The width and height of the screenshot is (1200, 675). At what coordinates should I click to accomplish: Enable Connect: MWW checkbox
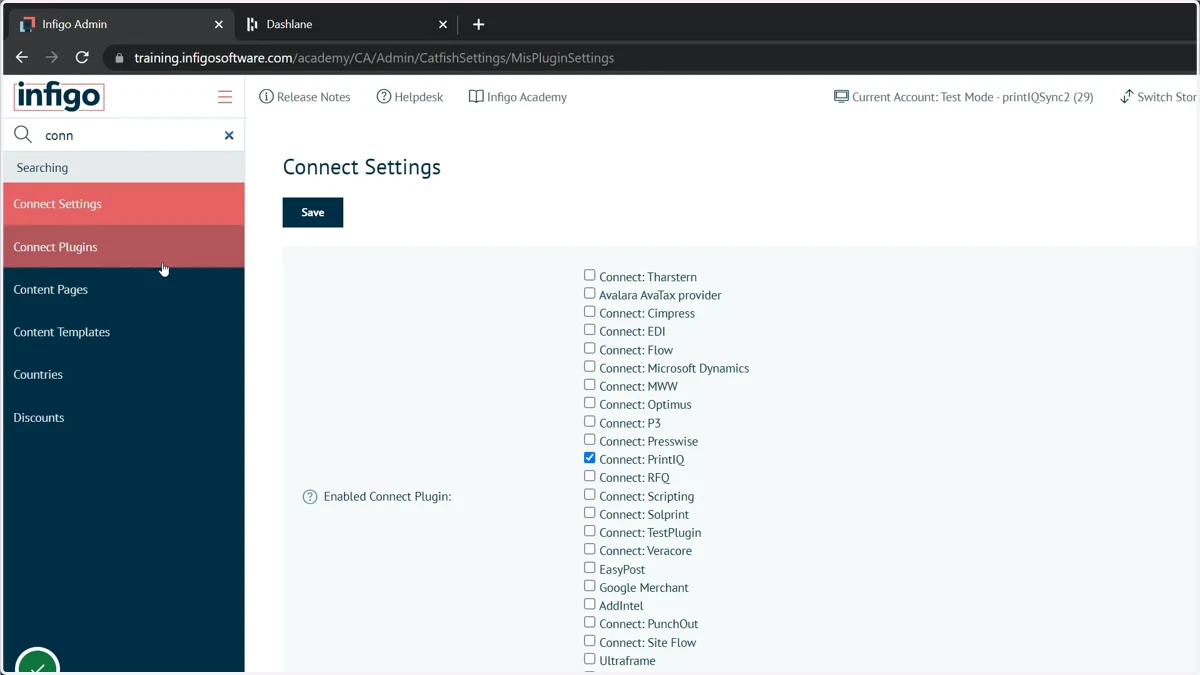click(x=590, y=385)
